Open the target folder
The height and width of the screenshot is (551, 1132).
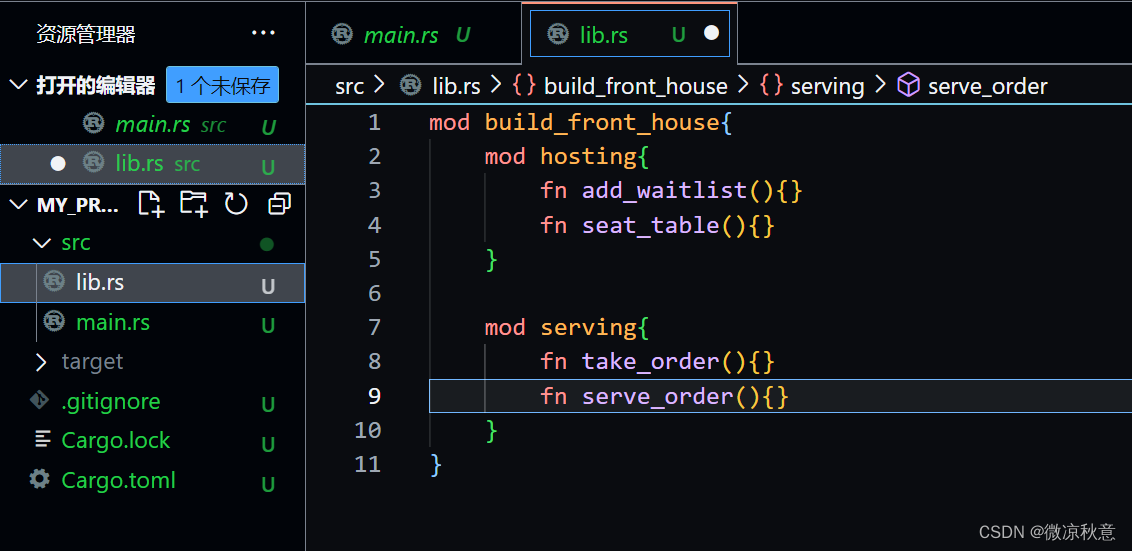[152, 361]
